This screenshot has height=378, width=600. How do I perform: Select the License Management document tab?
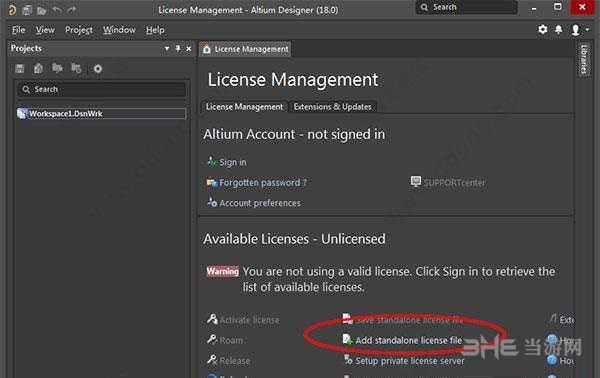click(x=245, y=49)
